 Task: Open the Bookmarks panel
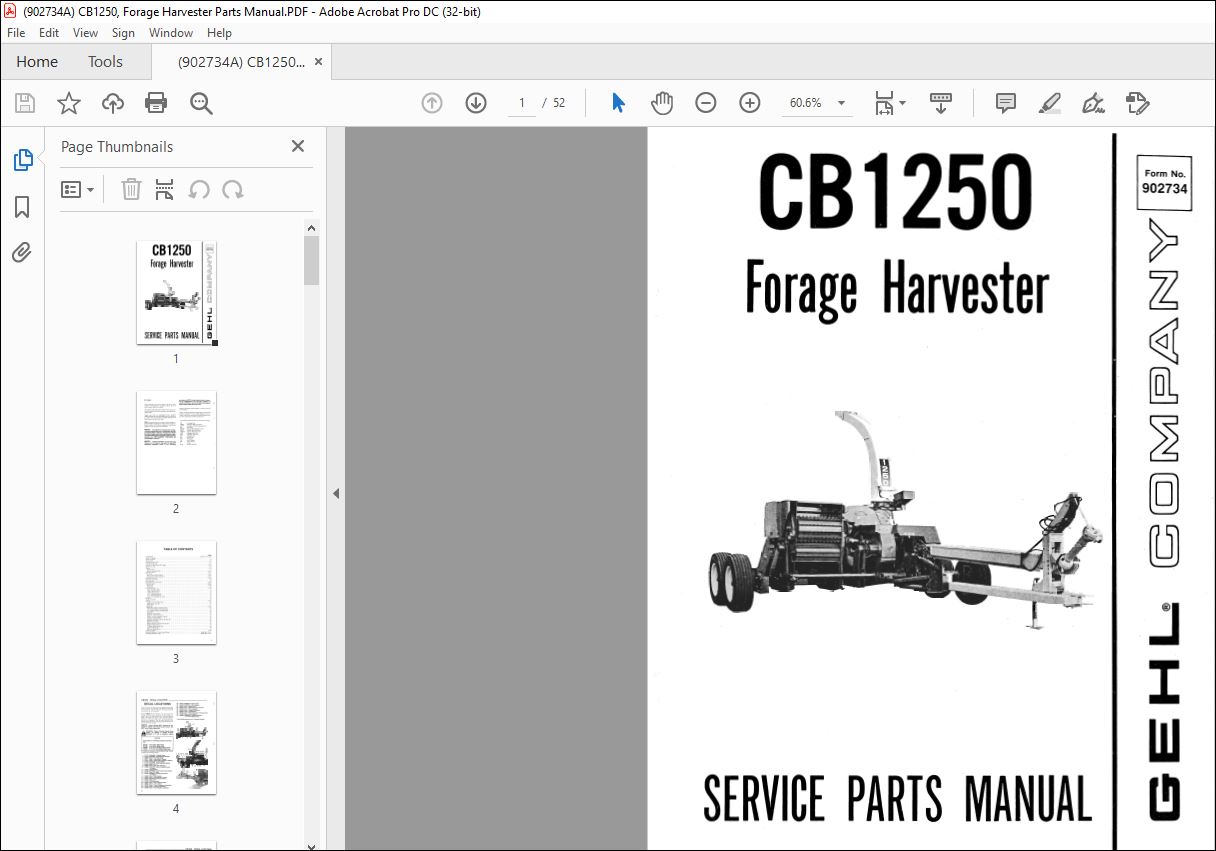point(22,207)
